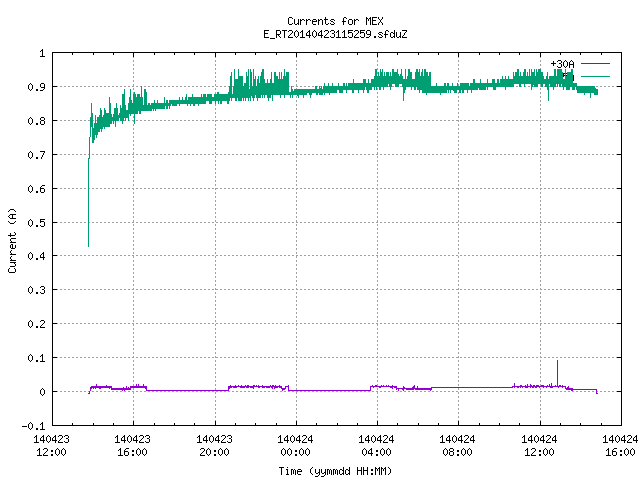The height and width of the screenshot is (480, 640).
Task: Click the "Current (A)" vertical axis label
Action: pyautogui.click(x=12, y=240)
